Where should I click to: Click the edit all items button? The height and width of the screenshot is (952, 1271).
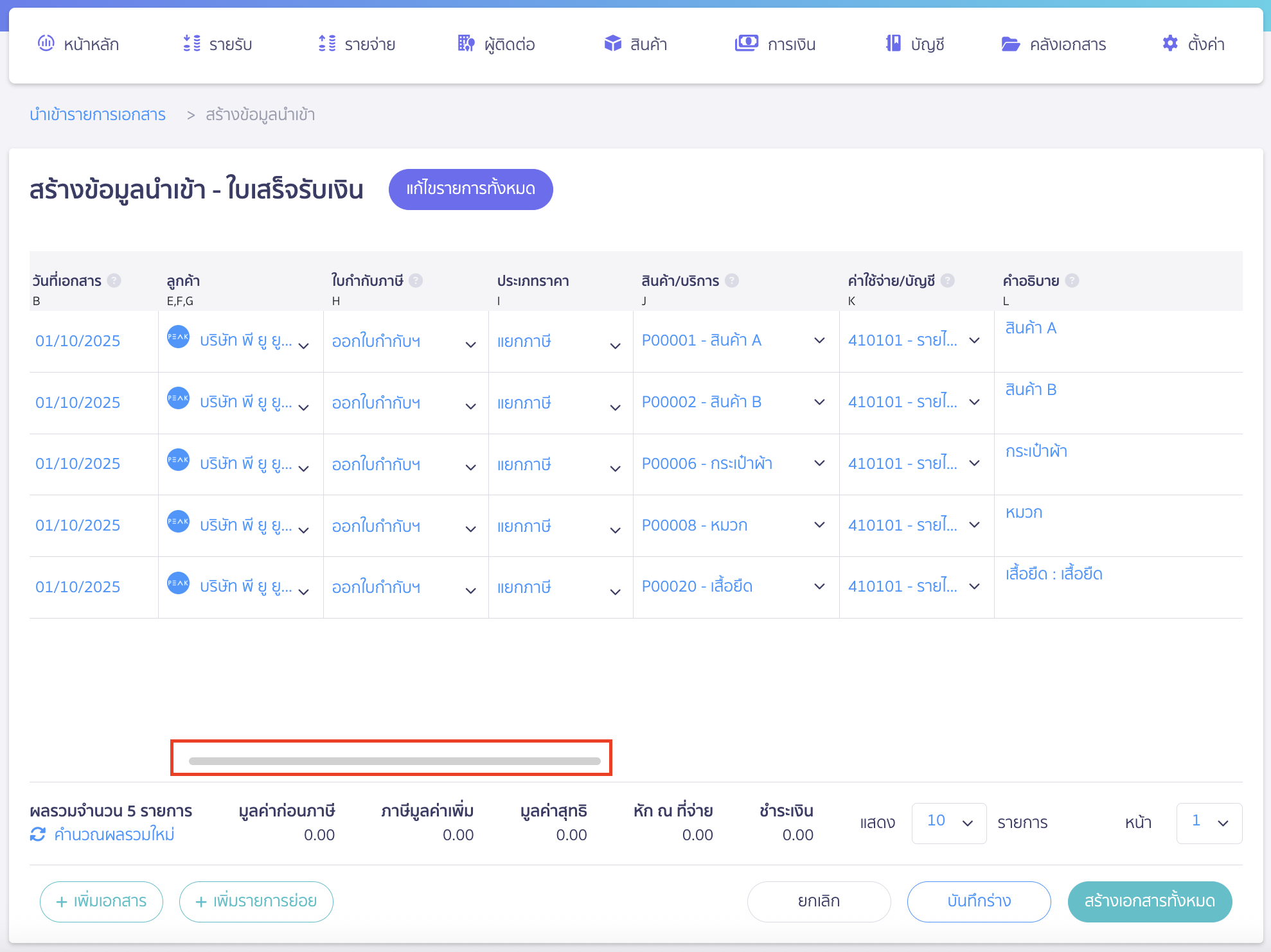click(470, 189)
